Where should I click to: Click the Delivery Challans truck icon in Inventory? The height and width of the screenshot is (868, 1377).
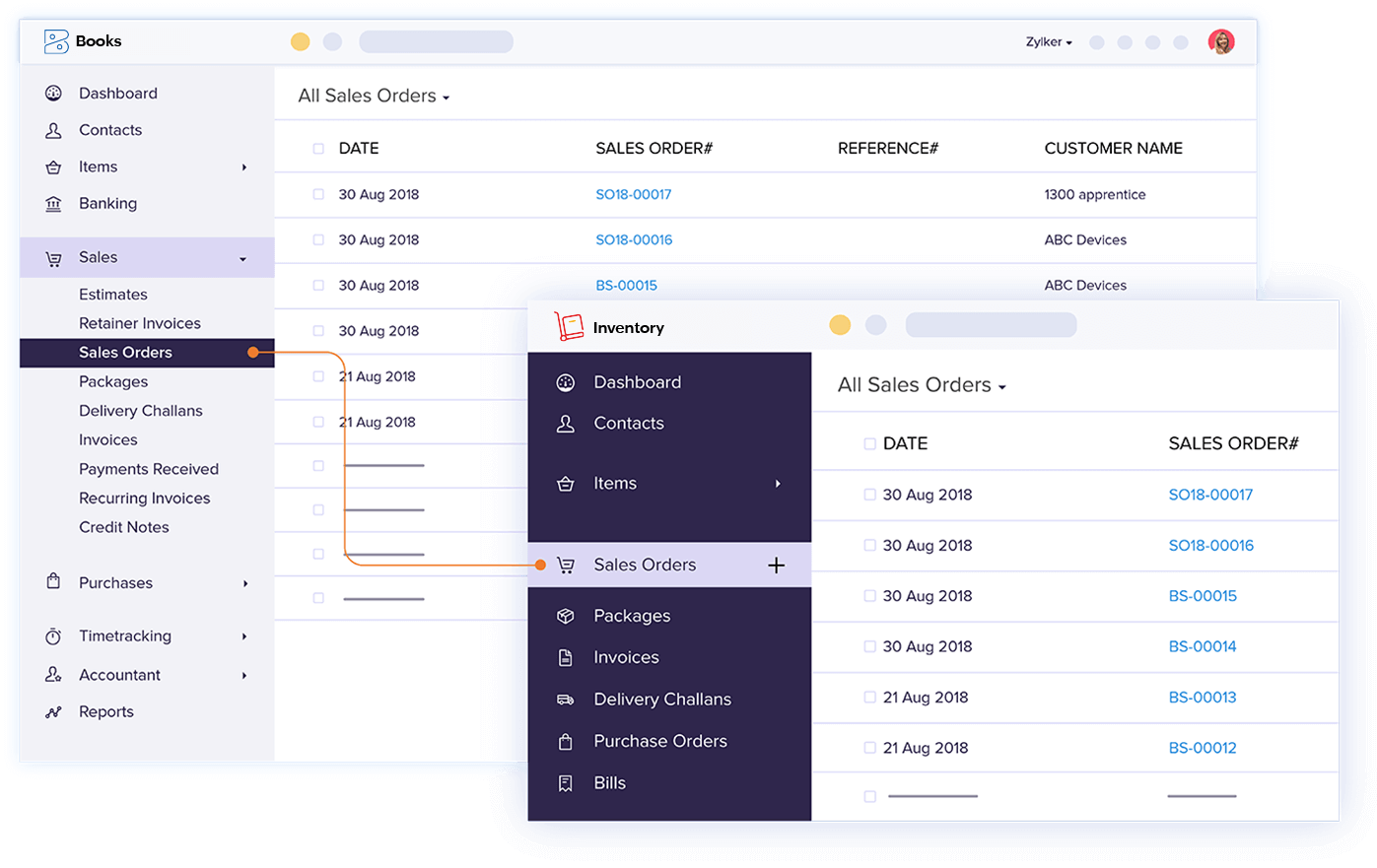click(x=566, y=700)
